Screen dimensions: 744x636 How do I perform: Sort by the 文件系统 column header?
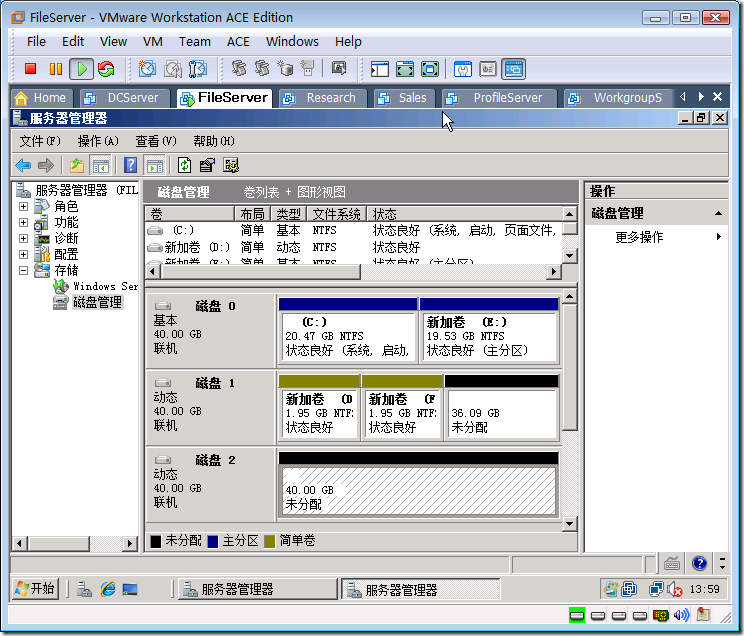pos(336,214)
